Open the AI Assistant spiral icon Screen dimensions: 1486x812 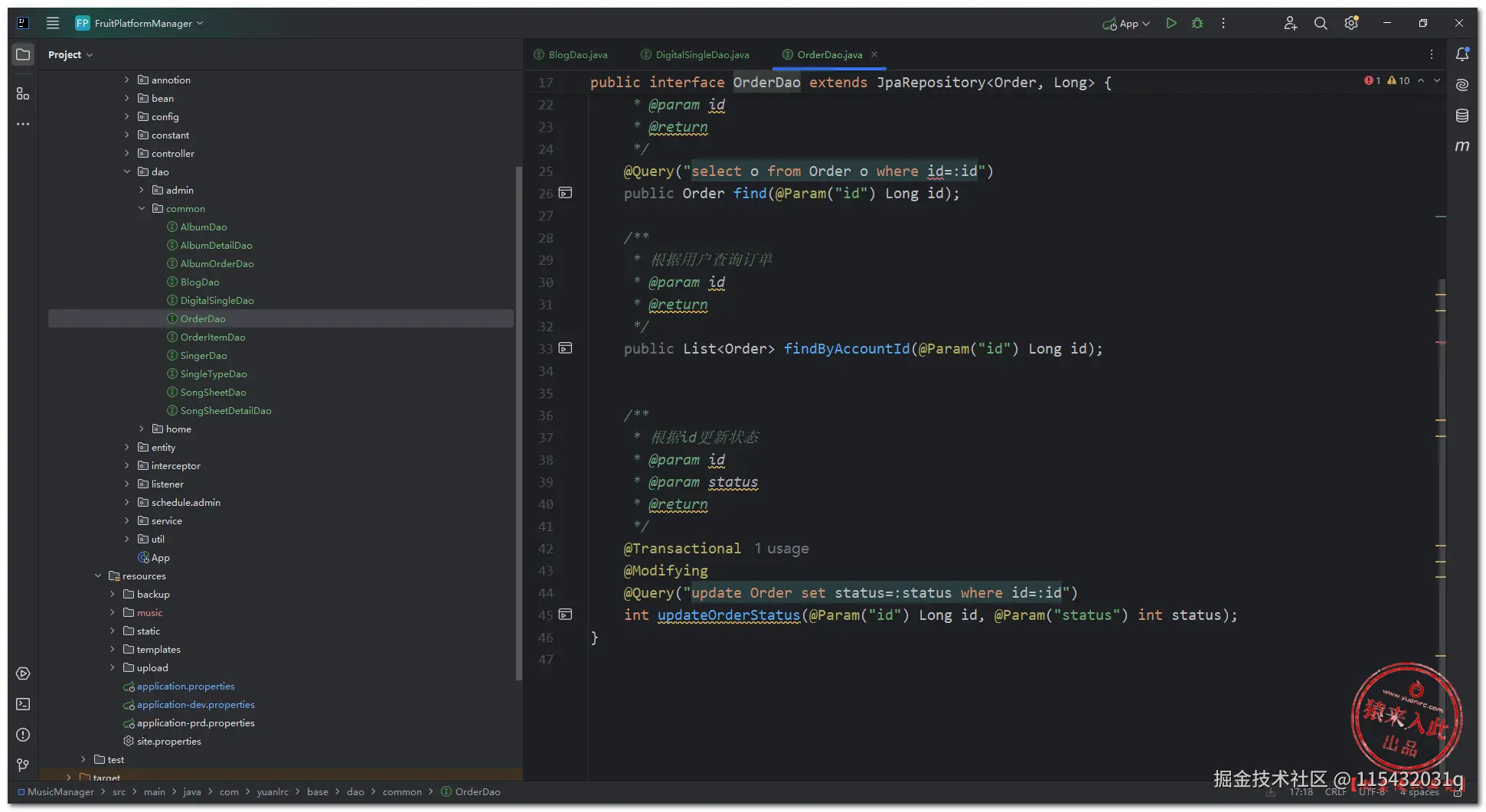coord(1462,85)
